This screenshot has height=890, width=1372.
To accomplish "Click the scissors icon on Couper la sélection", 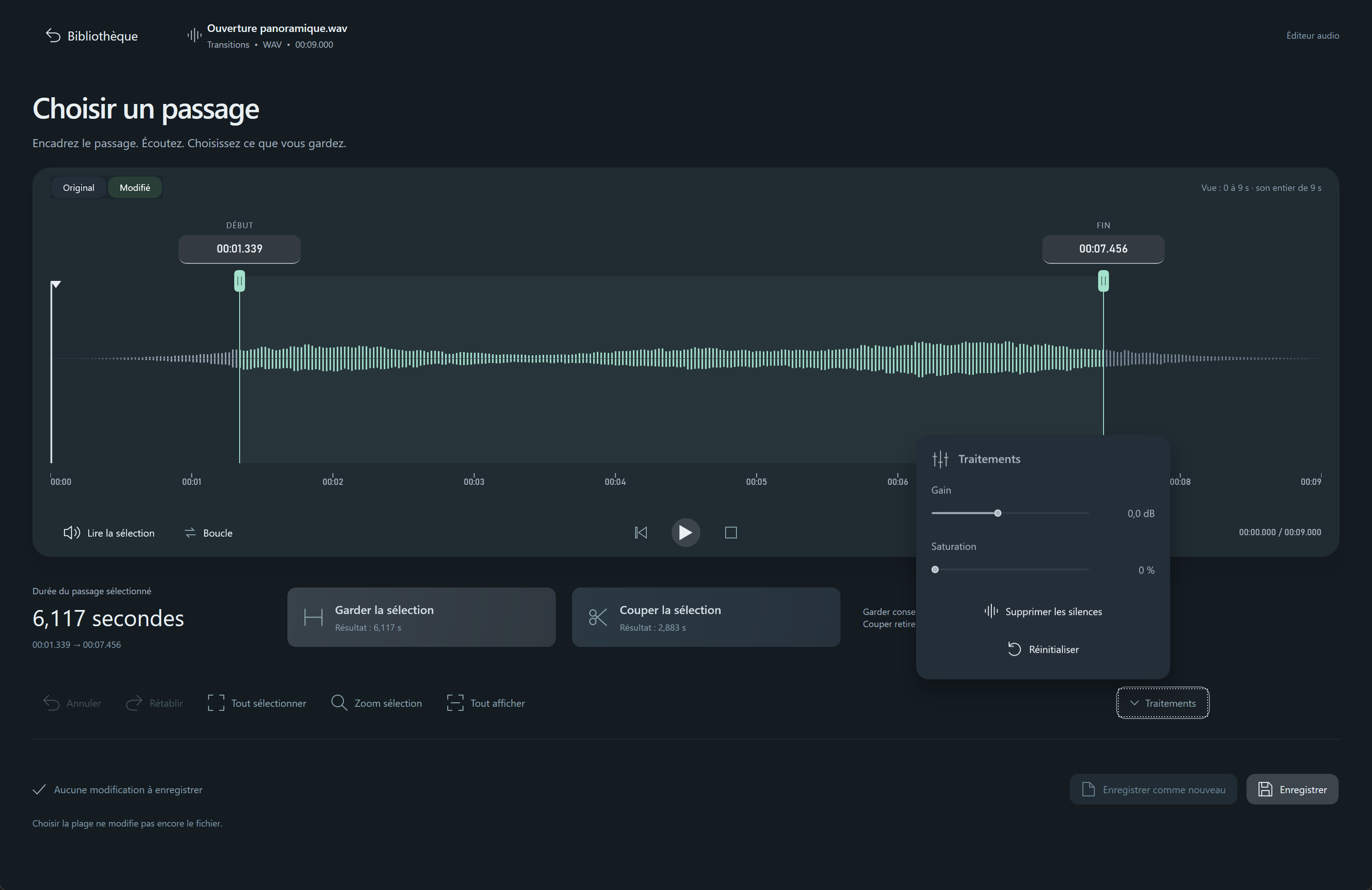I will [x=598, y=618].
